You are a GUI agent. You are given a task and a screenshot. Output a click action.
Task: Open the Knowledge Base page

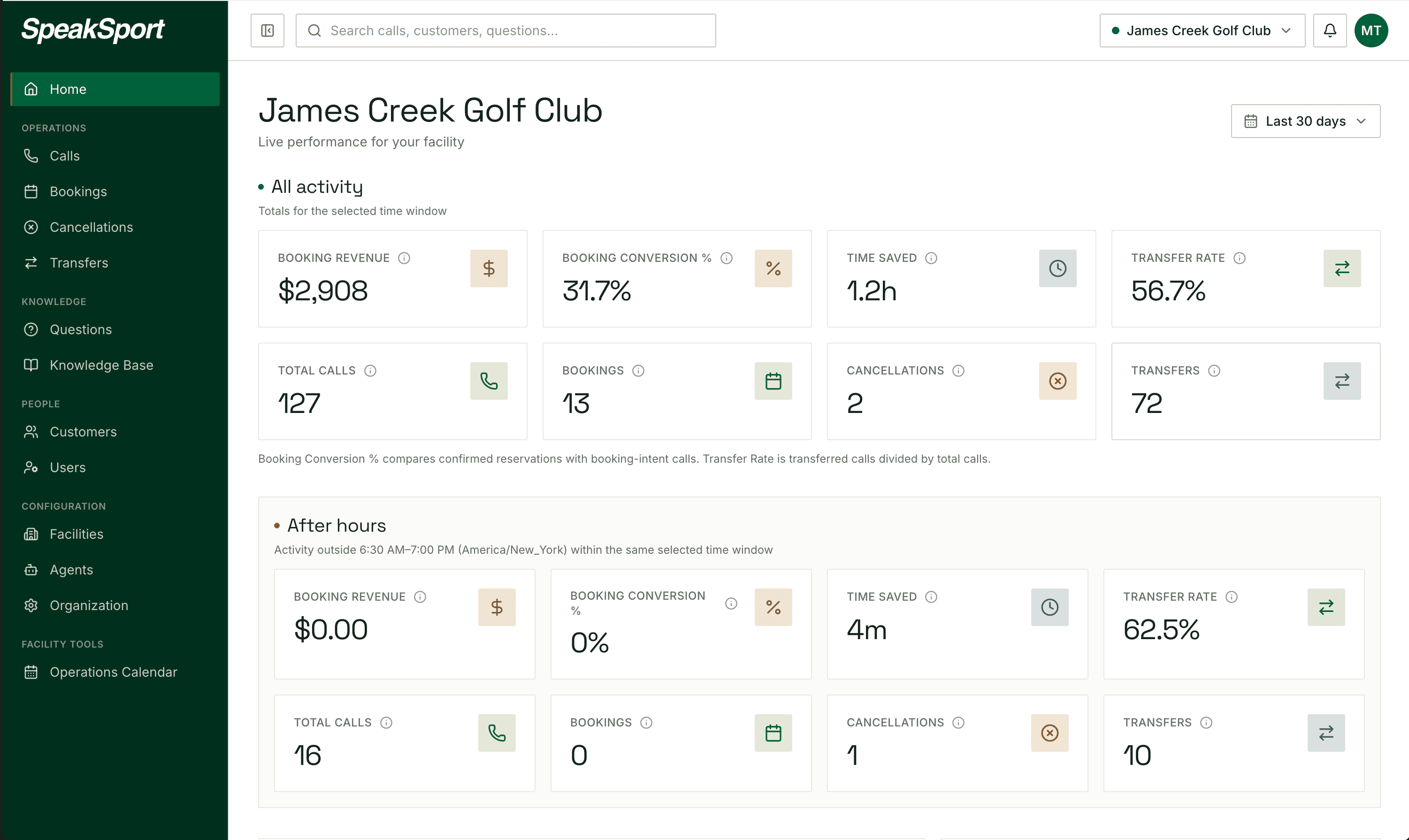pos(115,365)
